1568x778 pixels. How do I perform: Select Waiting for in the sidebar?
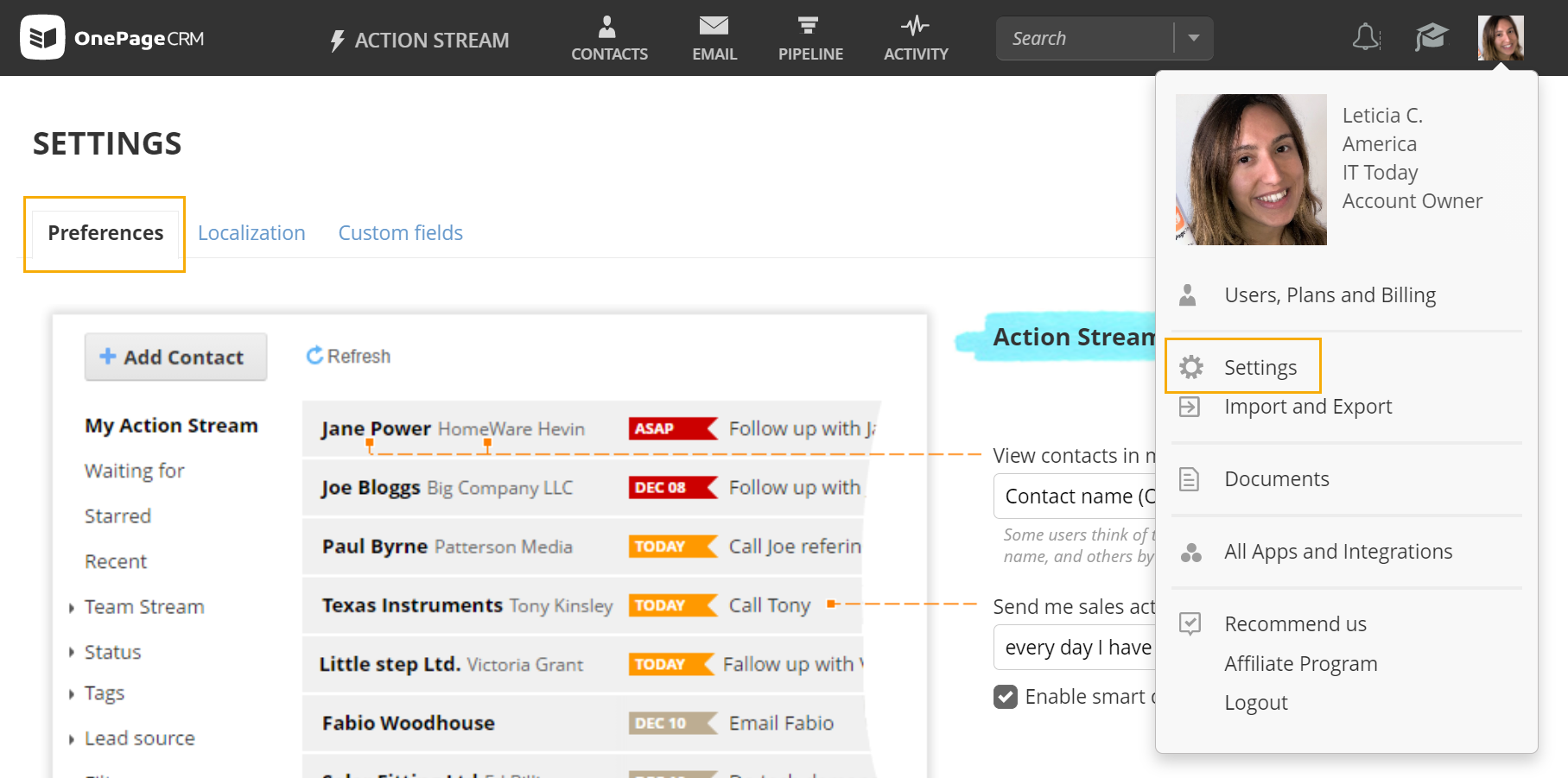(x=134, y=471)
